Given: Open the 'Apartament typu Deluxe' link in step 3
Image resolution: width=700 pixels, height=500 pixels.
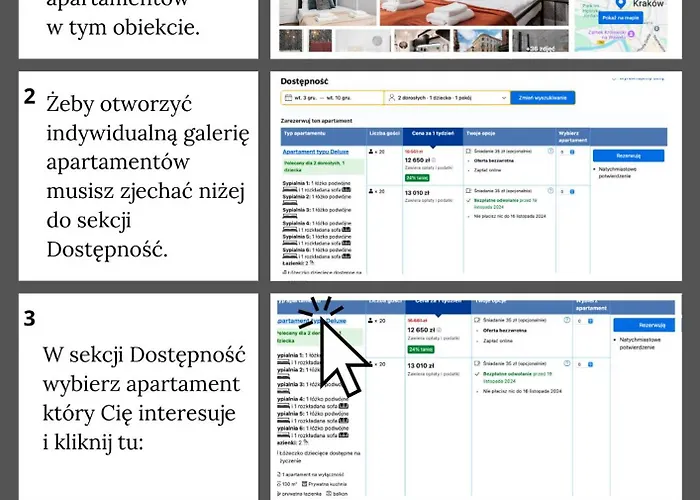Looking at the screenshot, I should point(312,321).
